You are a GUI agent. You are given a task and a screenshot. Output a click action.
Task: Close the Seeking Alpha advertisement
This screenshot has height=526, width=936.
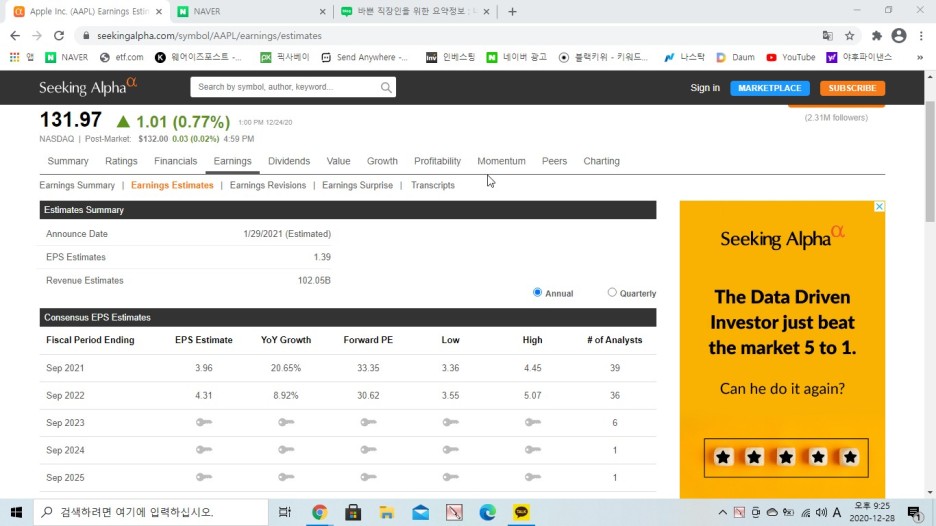[x=879, y=207]
